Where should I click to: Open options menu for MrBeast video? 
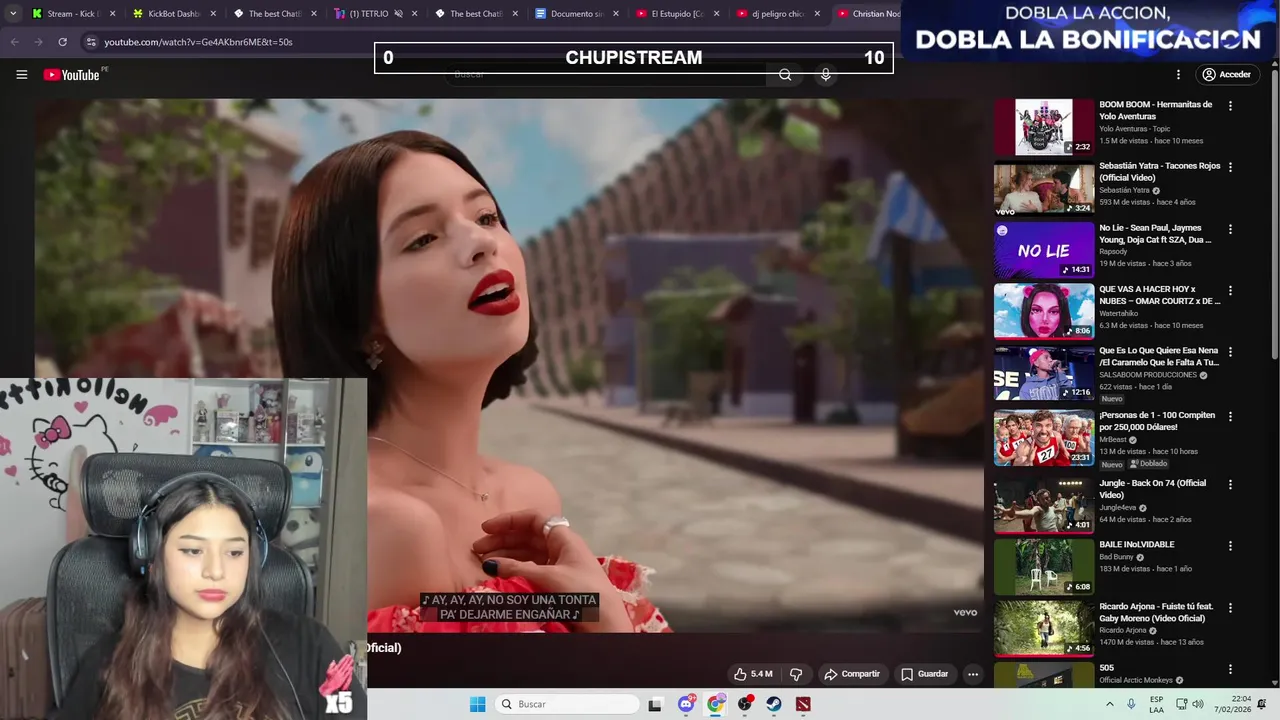pyautogui.click(x=1230, y=416)
